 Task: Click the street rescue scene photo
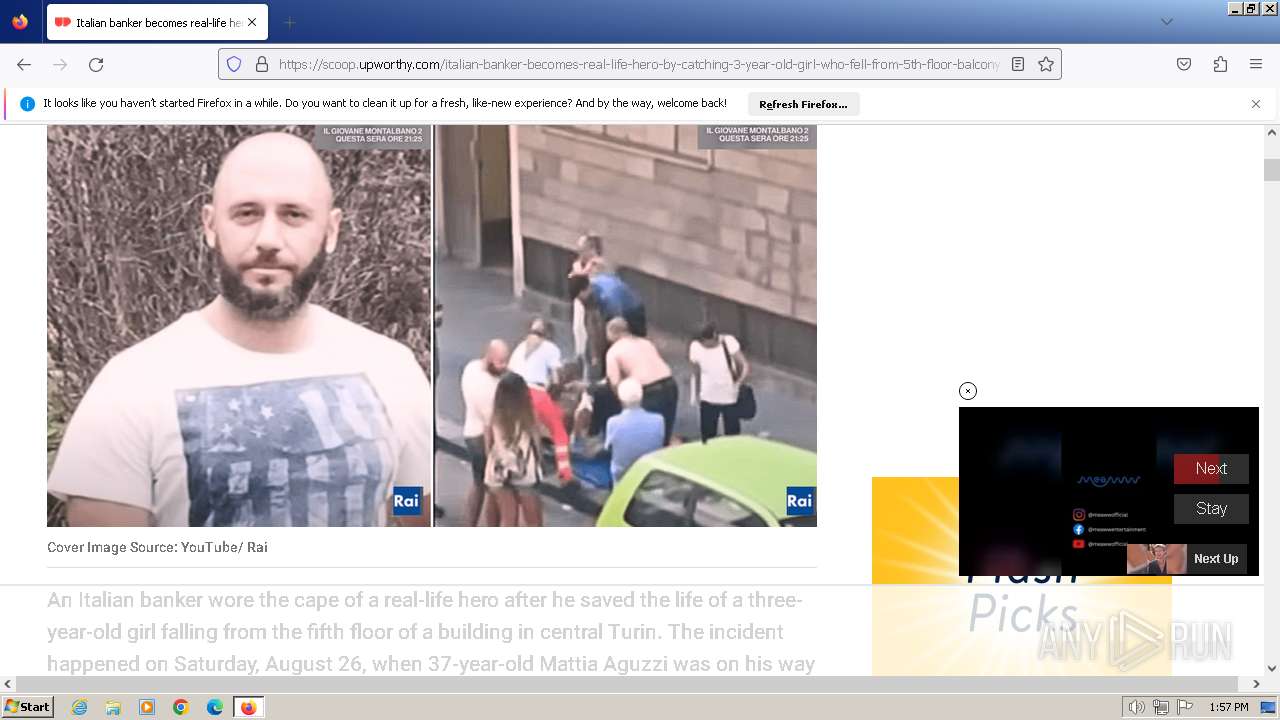pos(626,325)
